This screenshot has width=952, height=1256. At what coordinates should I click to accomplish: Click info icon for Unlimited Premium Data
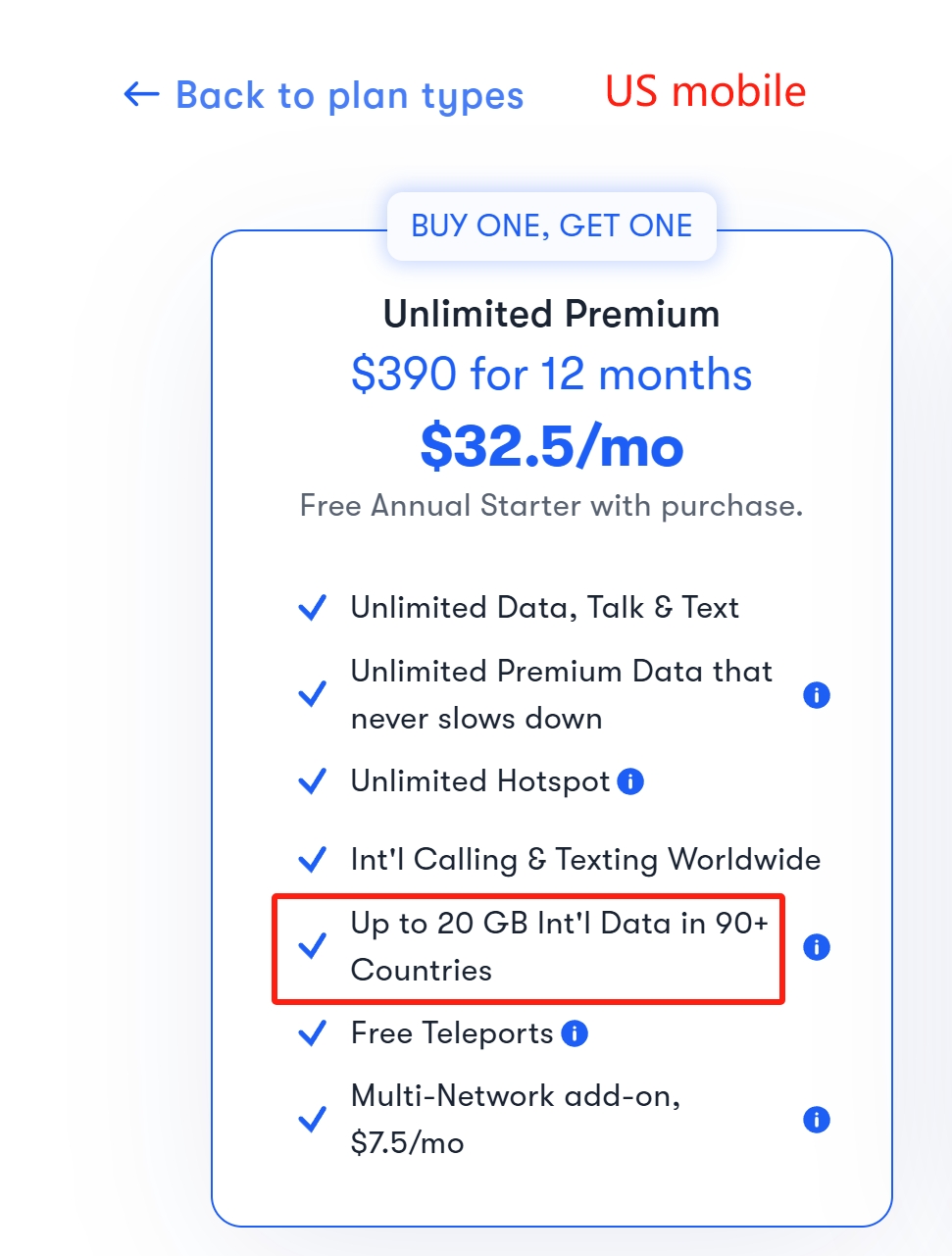(816, 695)
